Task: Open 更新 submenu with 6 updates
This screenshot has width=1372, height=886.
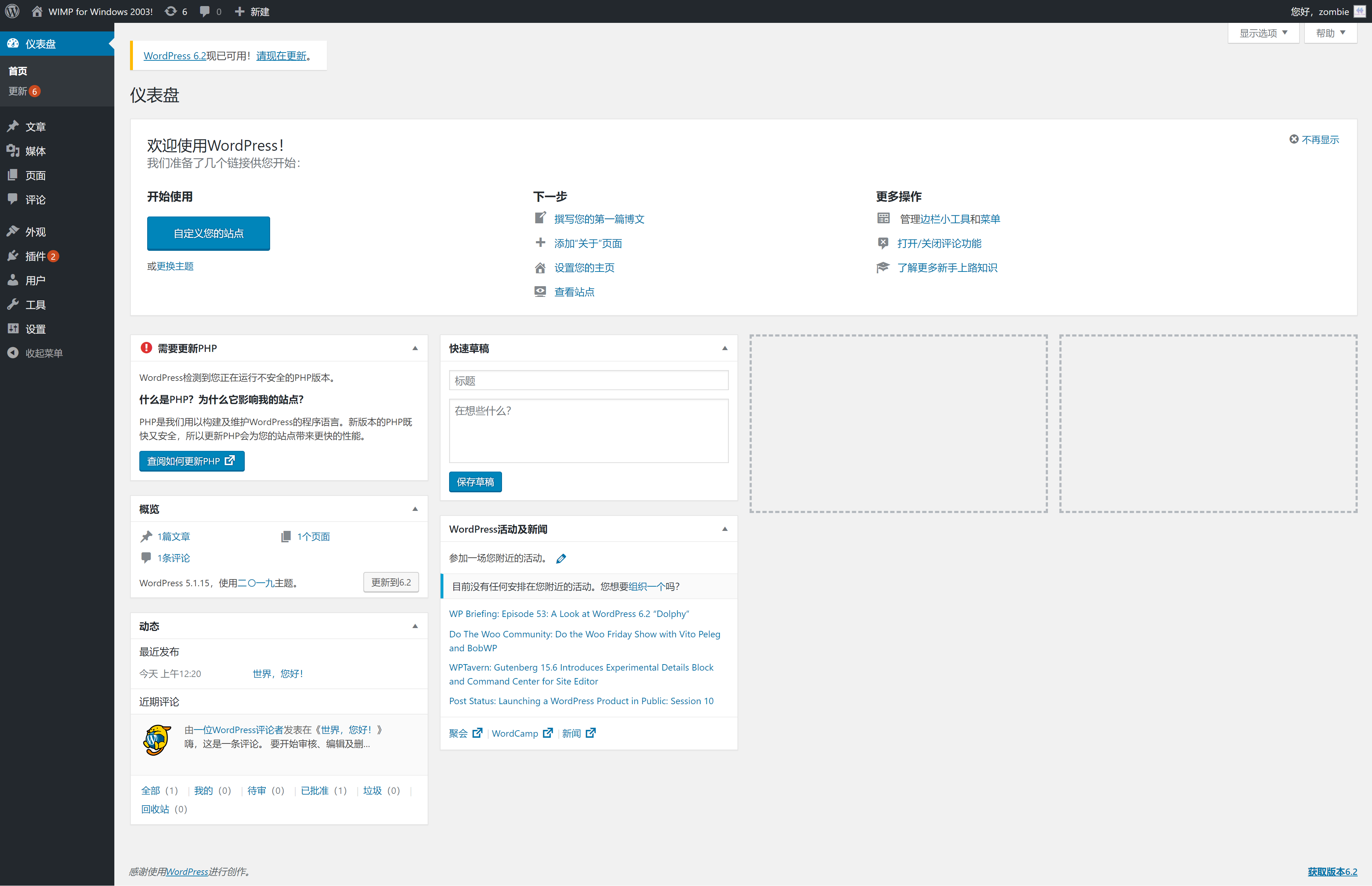Action: coord(24,91)
